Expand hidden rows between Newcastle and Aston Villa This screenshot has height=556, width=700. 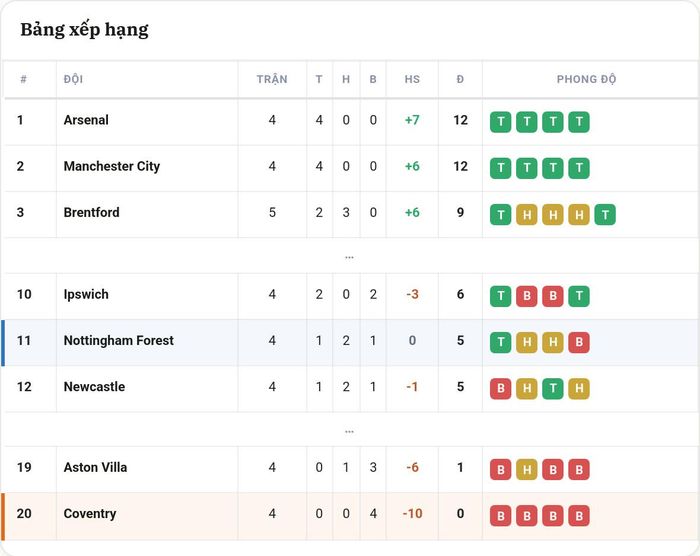point(349,431)
